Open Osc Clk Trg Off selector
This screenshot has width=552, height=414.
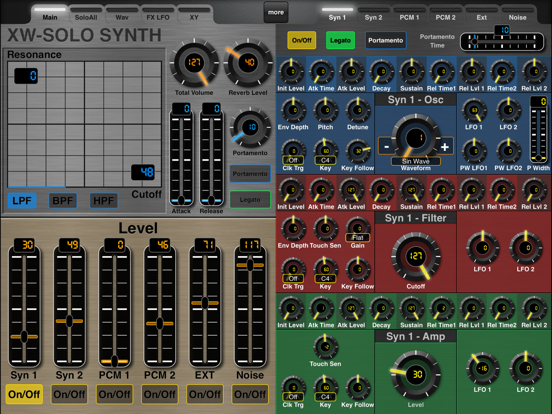point(293,160)
